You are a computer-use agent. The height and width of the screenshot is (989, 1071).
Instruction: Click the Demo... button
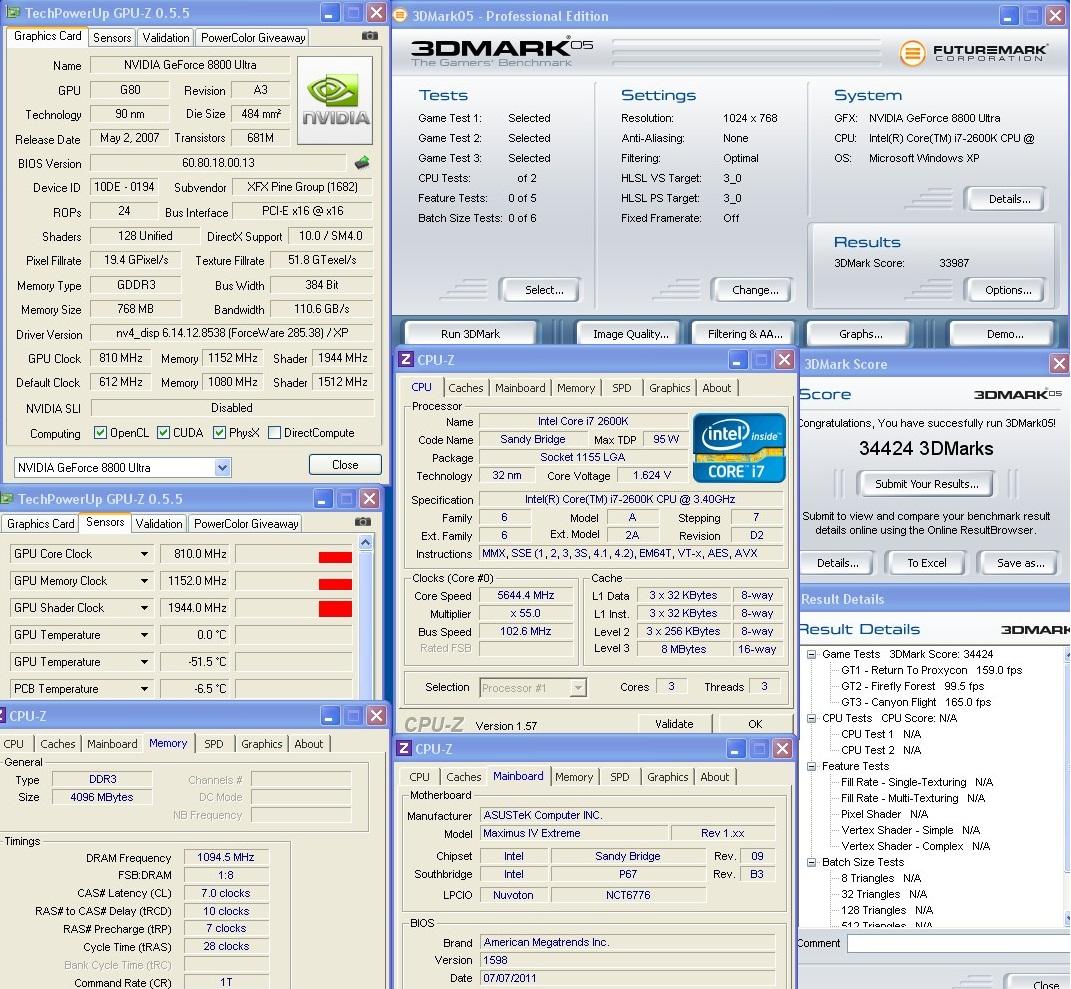click(1005, 334)
